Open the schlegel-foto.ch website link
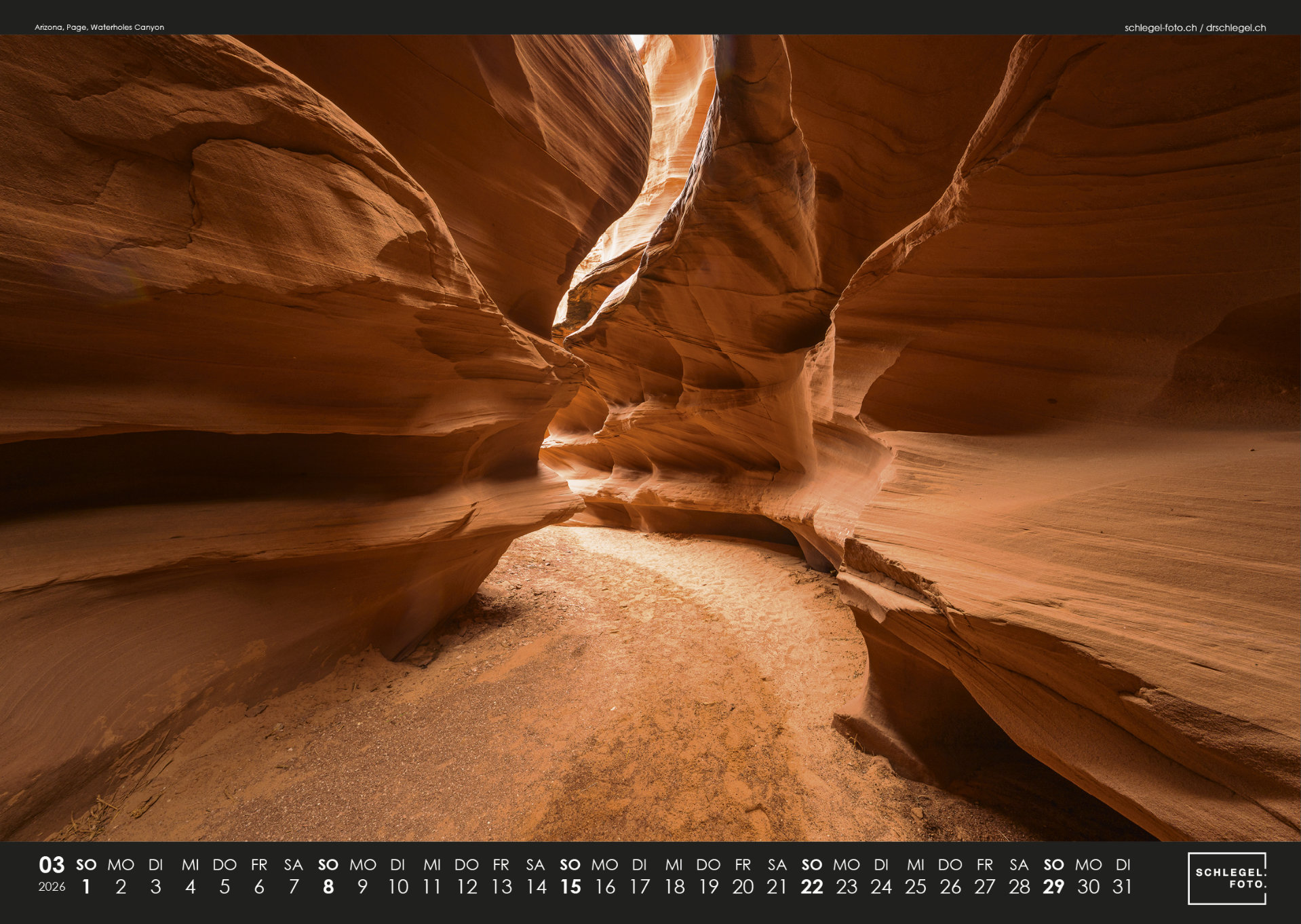Viewport: 1301px width, 924px height. point(1160,28)
